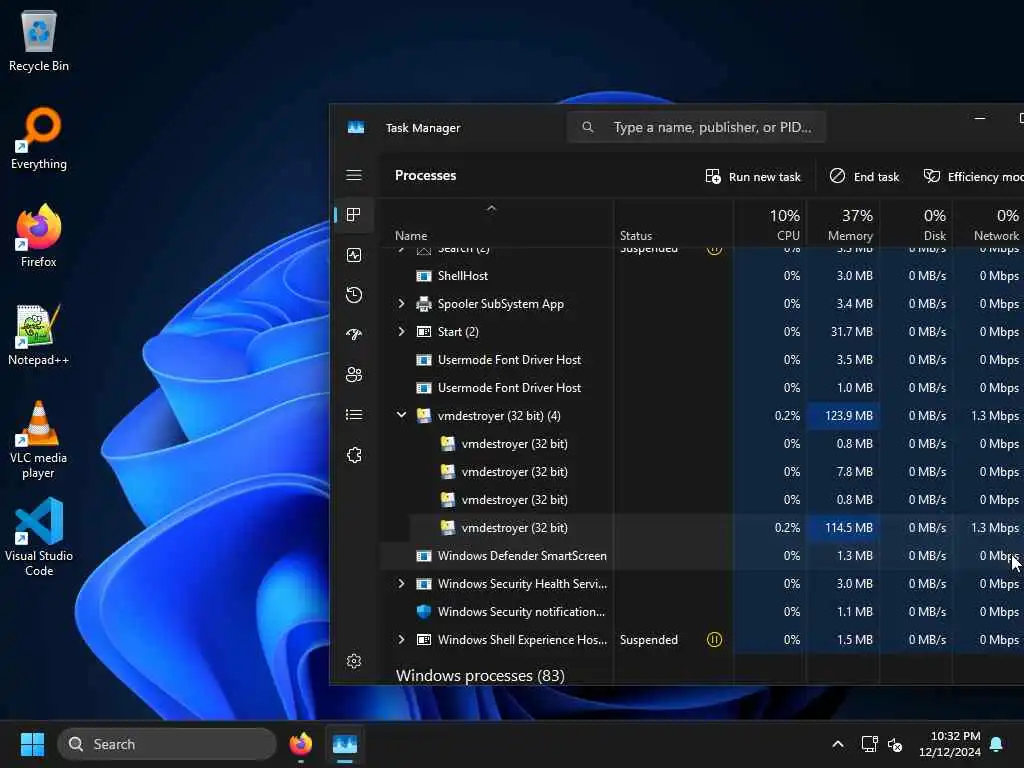This screenshot has width=1024, height=768.
Task: Click the search magnifier icon in Task Manager
Action: (x=588, y=127)
